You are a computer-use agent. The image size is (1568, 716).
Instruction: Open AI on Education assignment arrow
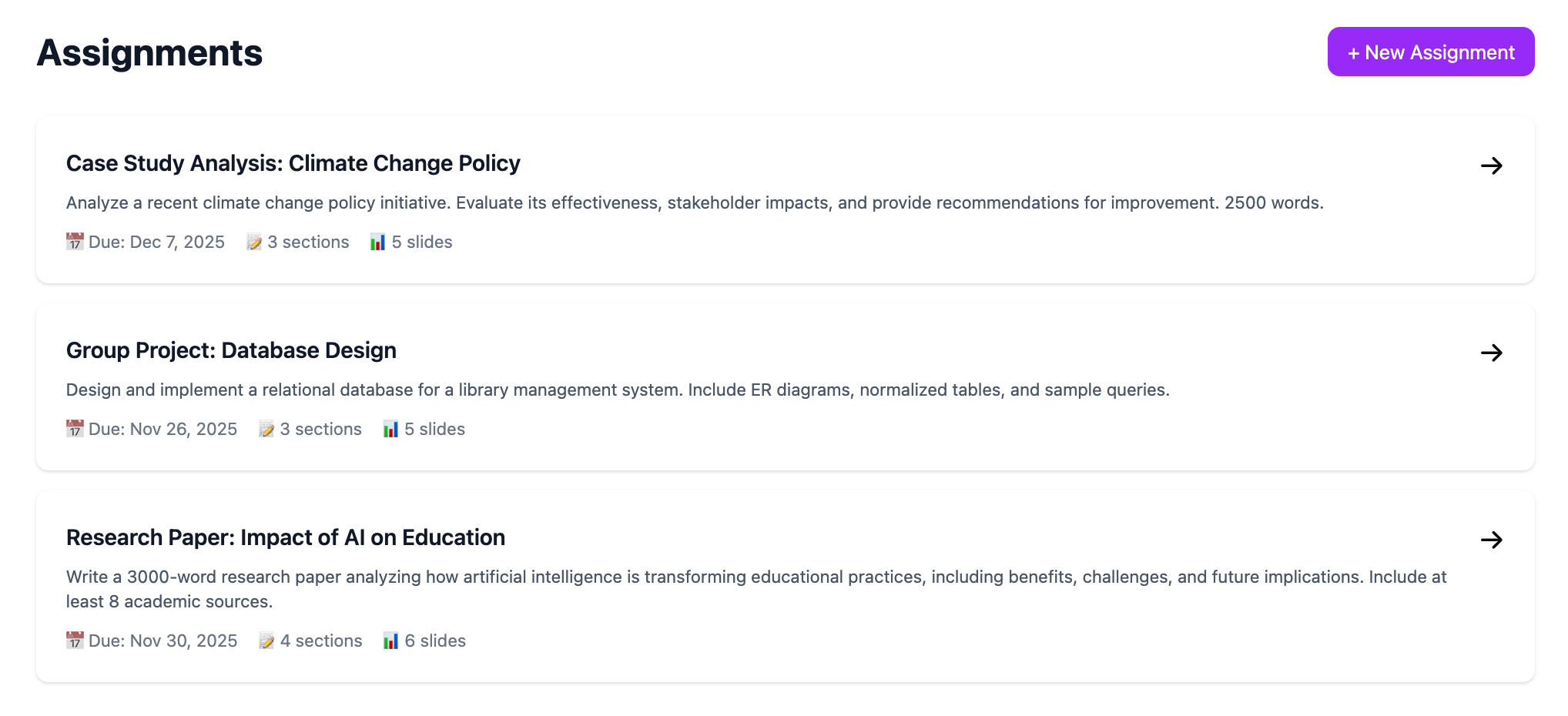1491,540
